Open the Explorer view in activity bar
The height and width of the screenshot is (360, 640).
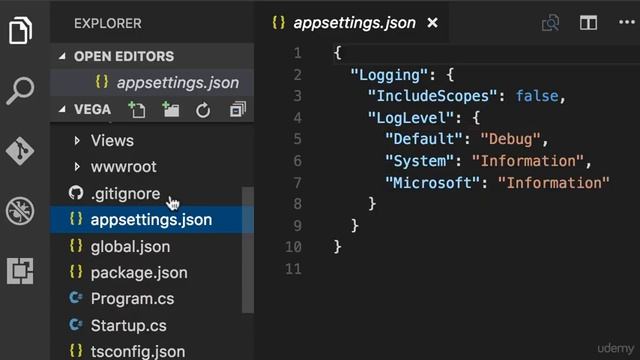point(20,31)
